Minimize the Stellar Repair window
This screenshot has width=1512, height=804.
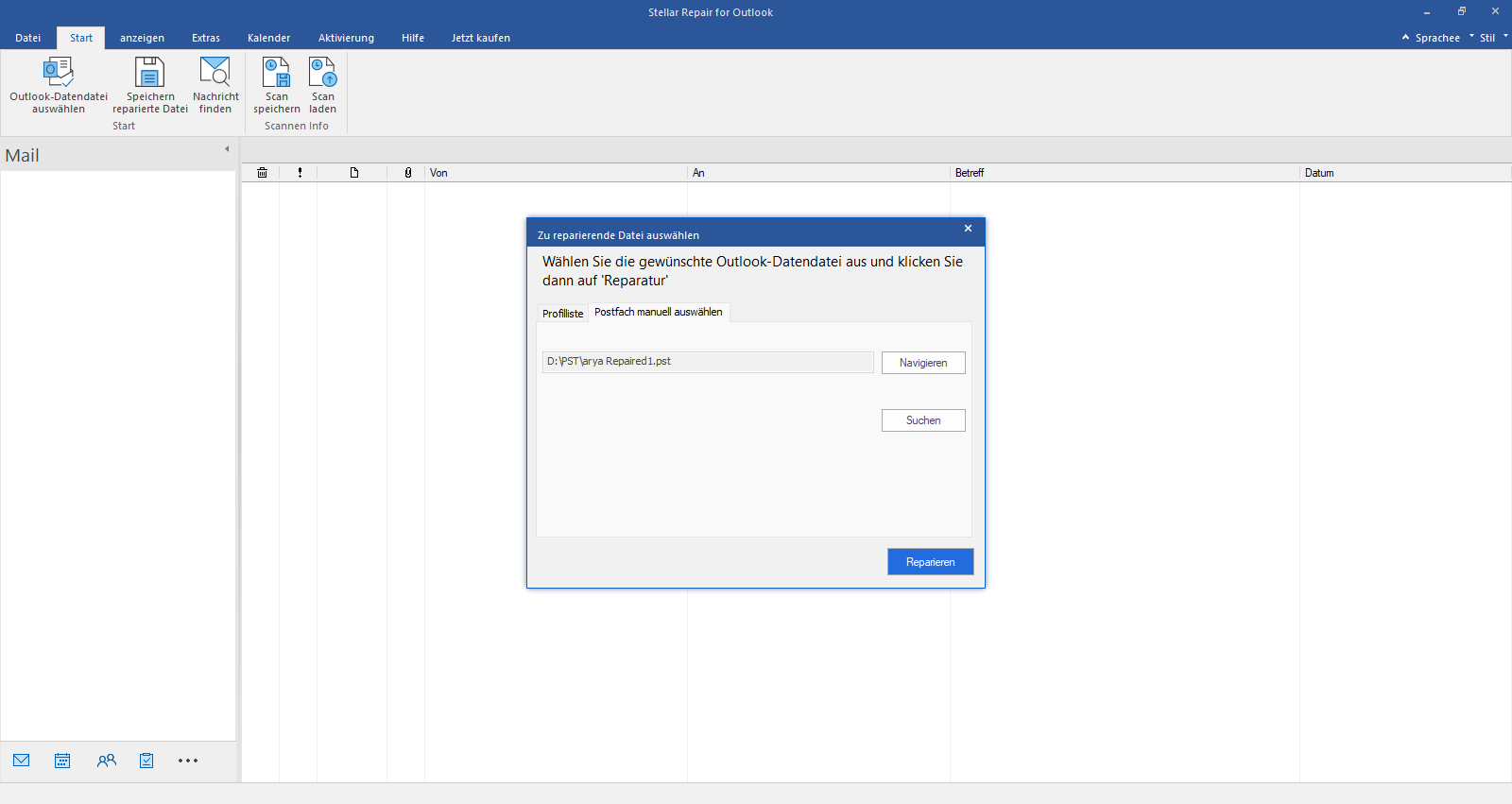(x=1427, y=11)
